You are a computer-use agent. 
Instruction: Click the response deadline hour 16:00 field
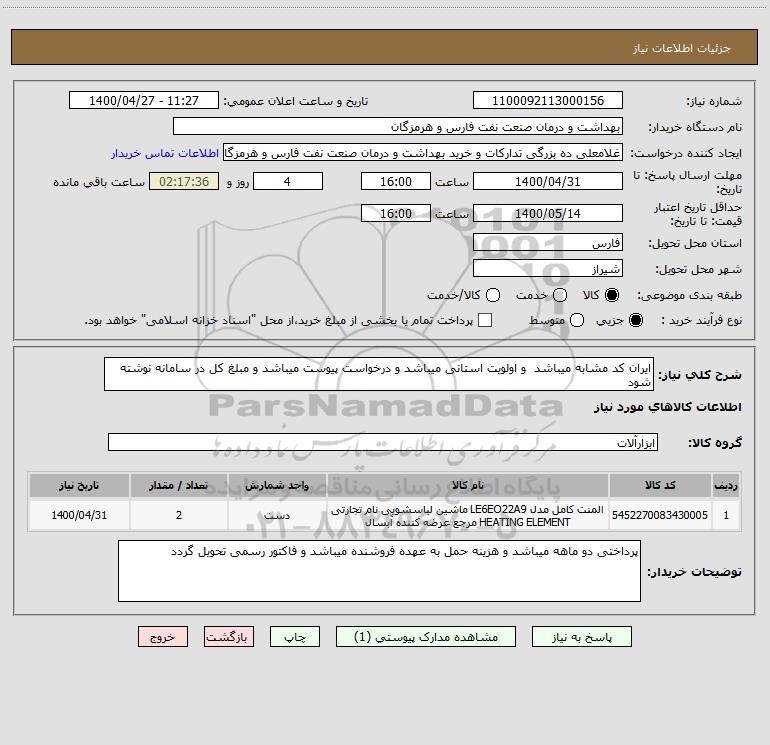coord(396,181)
